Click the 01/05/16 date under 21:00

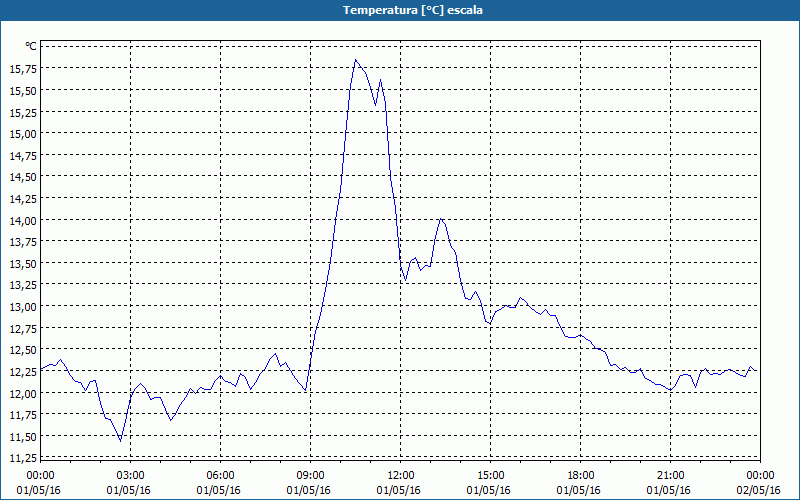pos(668,490)
